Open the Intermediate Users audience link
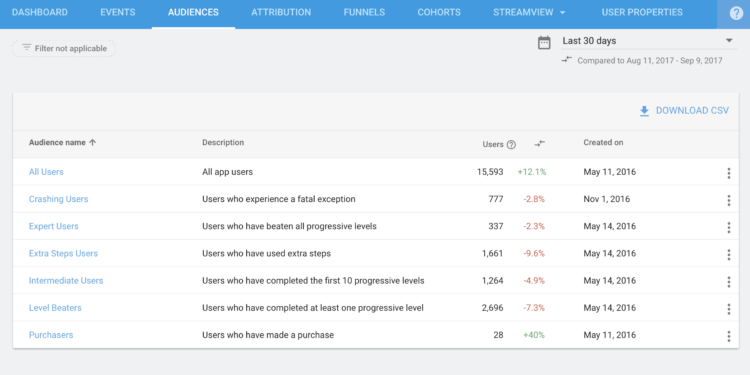750x375 pixels. tap(66, 281)
